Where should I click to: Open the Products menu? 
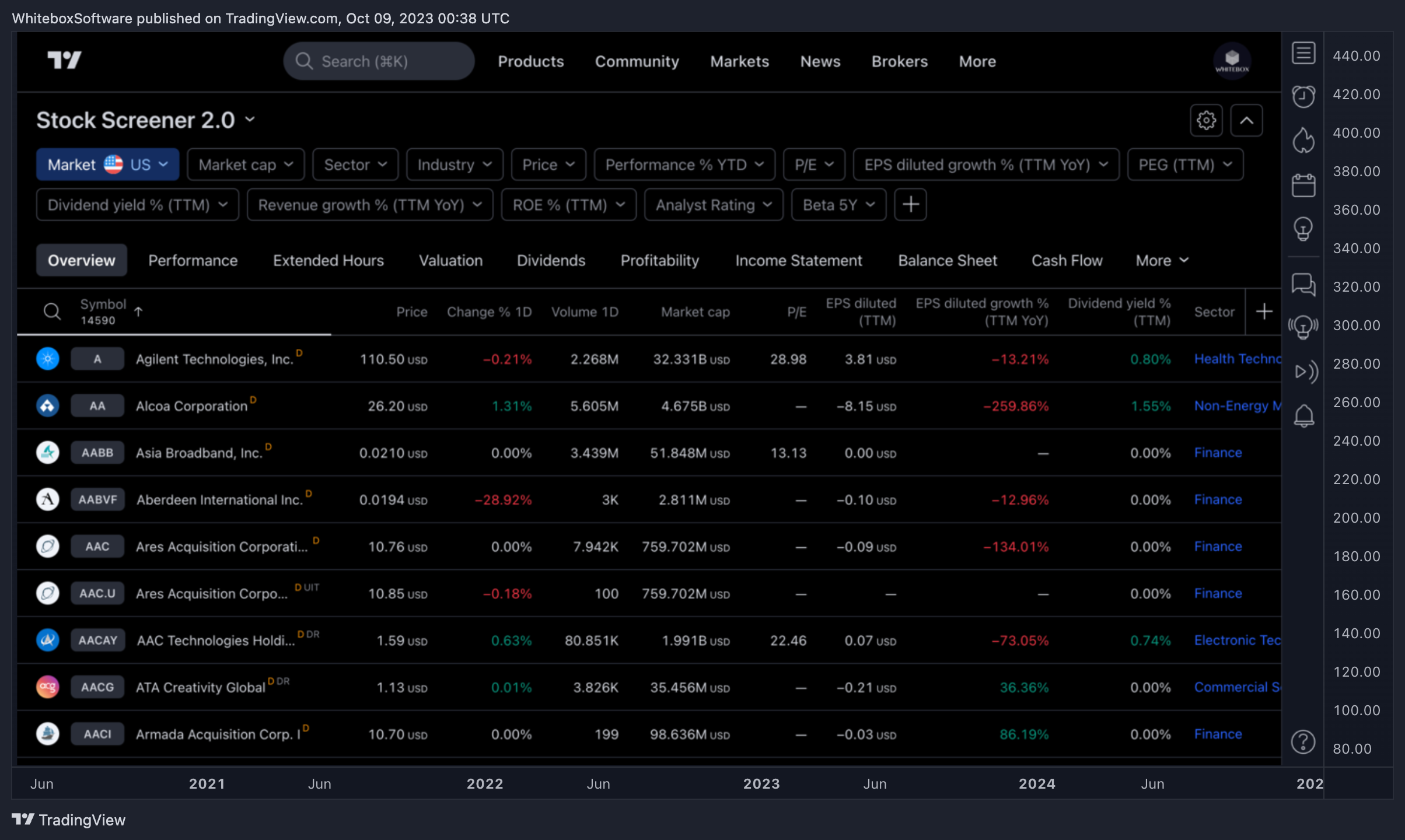(531, 61)
